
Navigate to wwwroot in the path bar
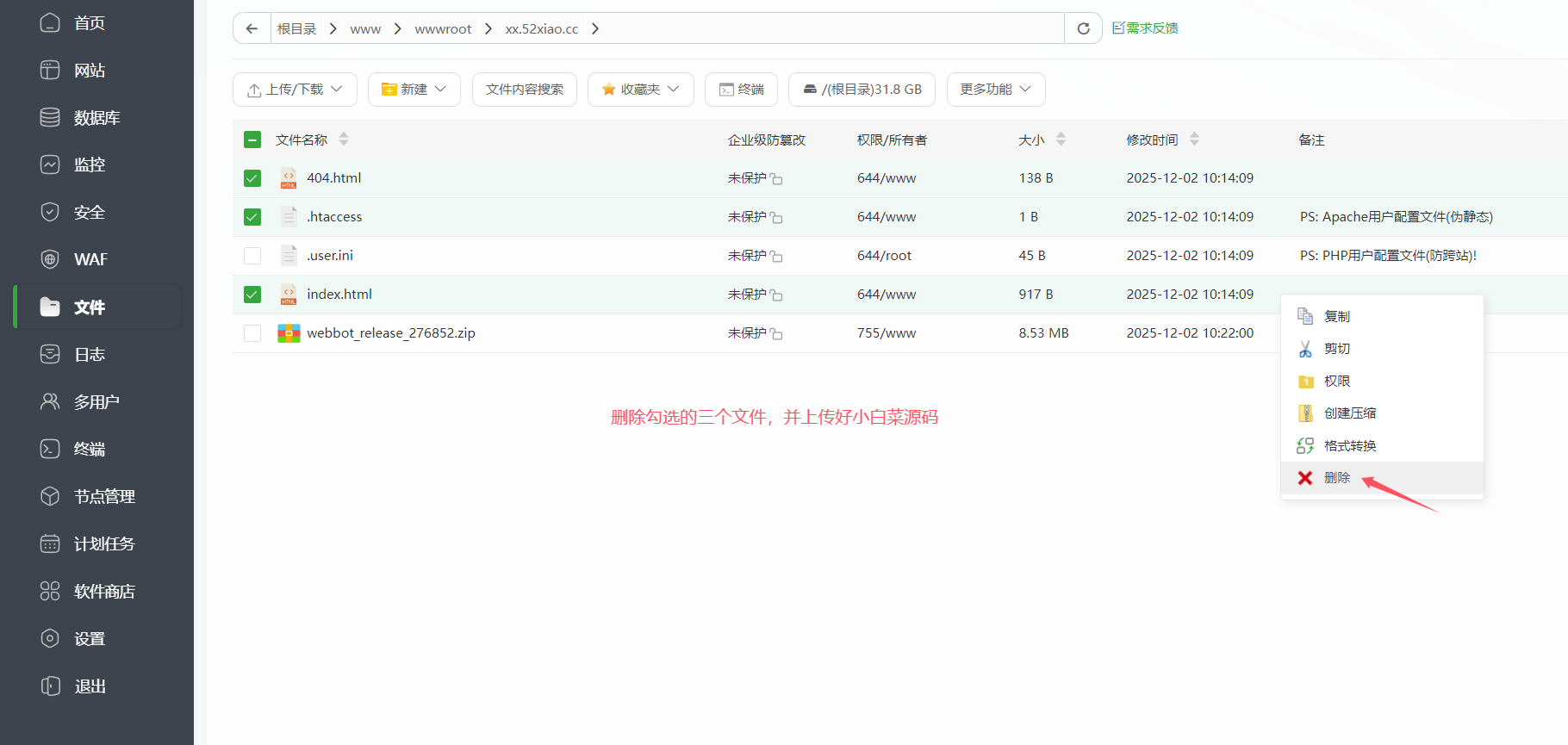click(443, 28)
